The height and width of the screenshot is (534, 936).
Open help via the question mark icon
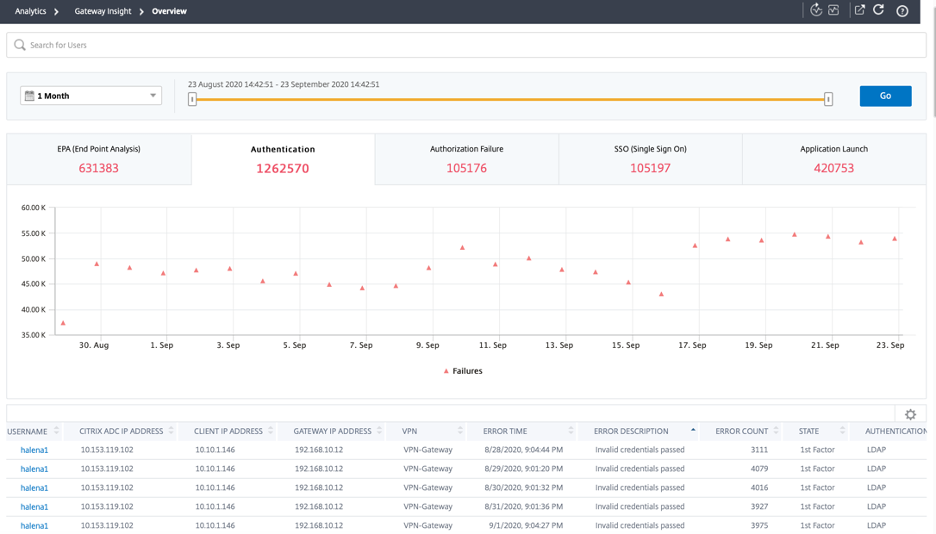tap(902, 11)
